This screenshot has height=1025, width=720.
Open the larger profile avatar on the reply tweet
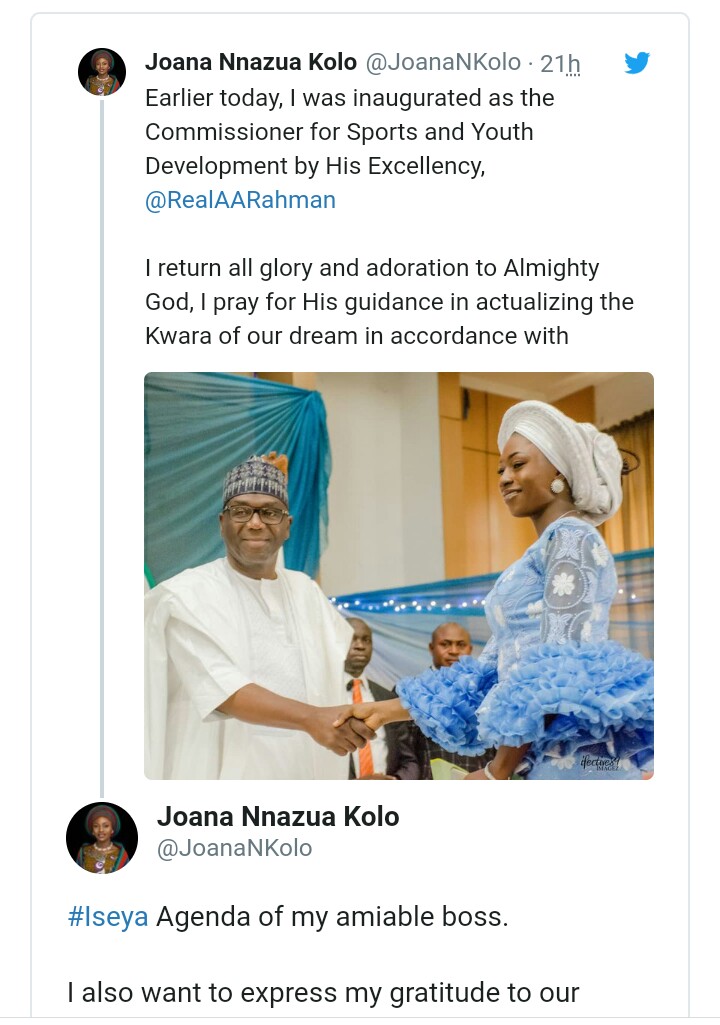(x=102, y=837)
